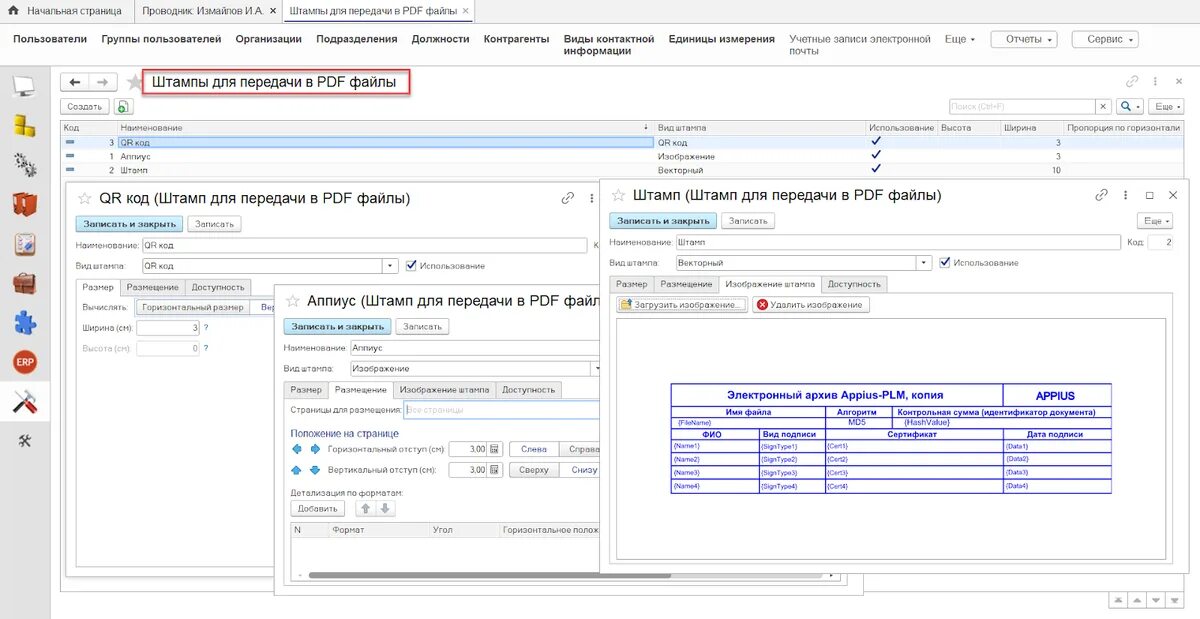Toggle Использование checkbox in QR код window
Viewport: 1200px width, 619px height.
tap(411, 265)
